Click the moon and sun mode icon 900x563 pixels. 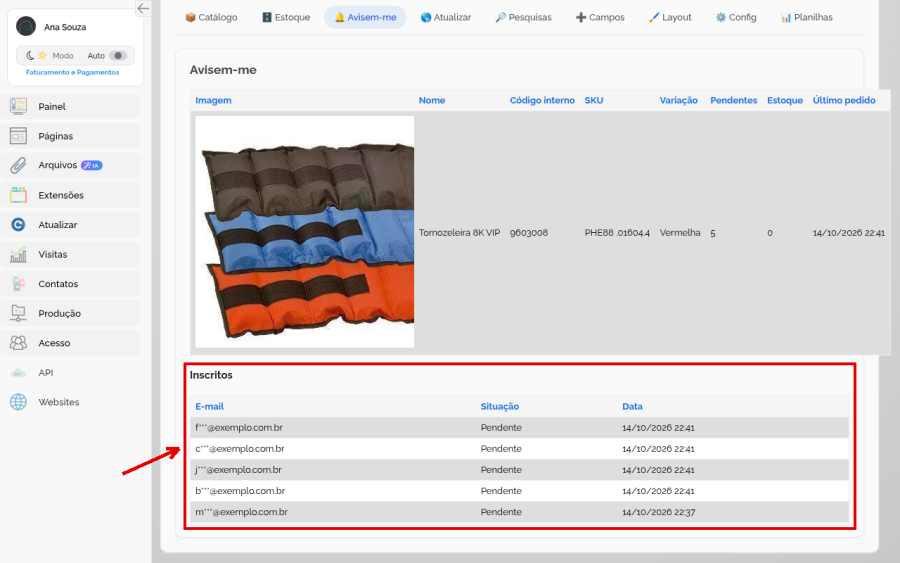tap(36, 56)
